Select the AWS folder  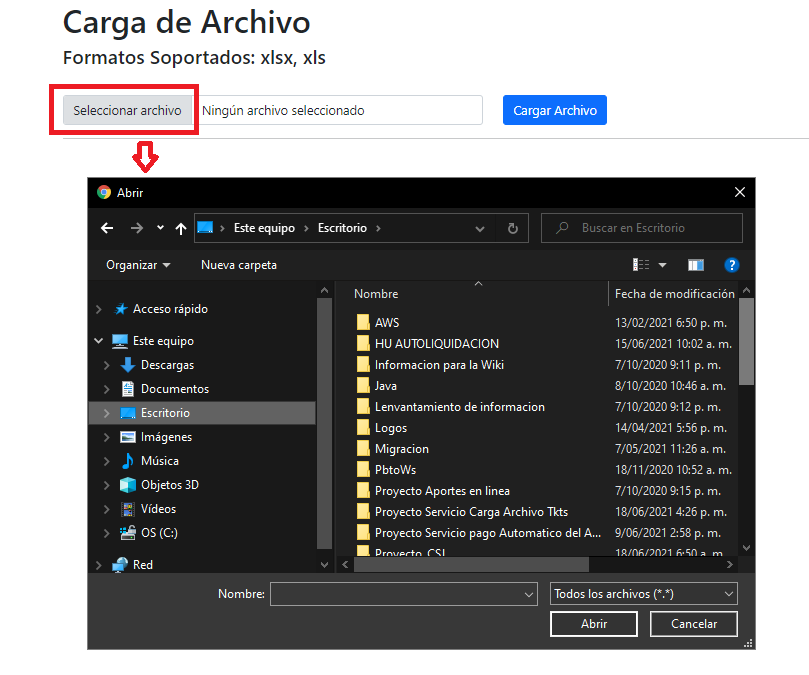386,323
